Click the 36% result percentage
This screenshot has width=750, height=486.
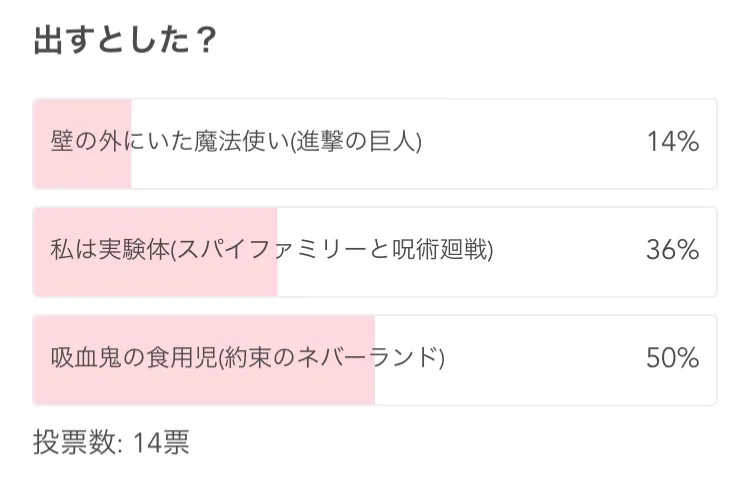(x=673, y=250)
